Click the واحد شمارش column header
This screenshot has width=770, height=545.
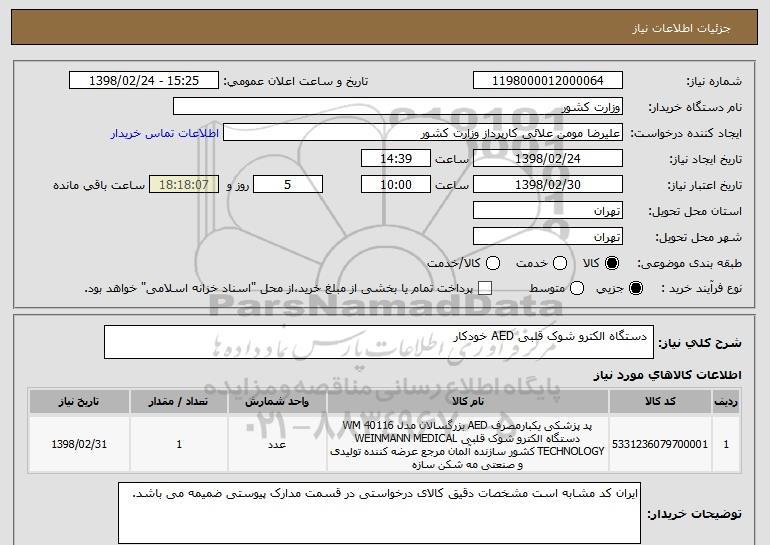[x=277, y=402]
